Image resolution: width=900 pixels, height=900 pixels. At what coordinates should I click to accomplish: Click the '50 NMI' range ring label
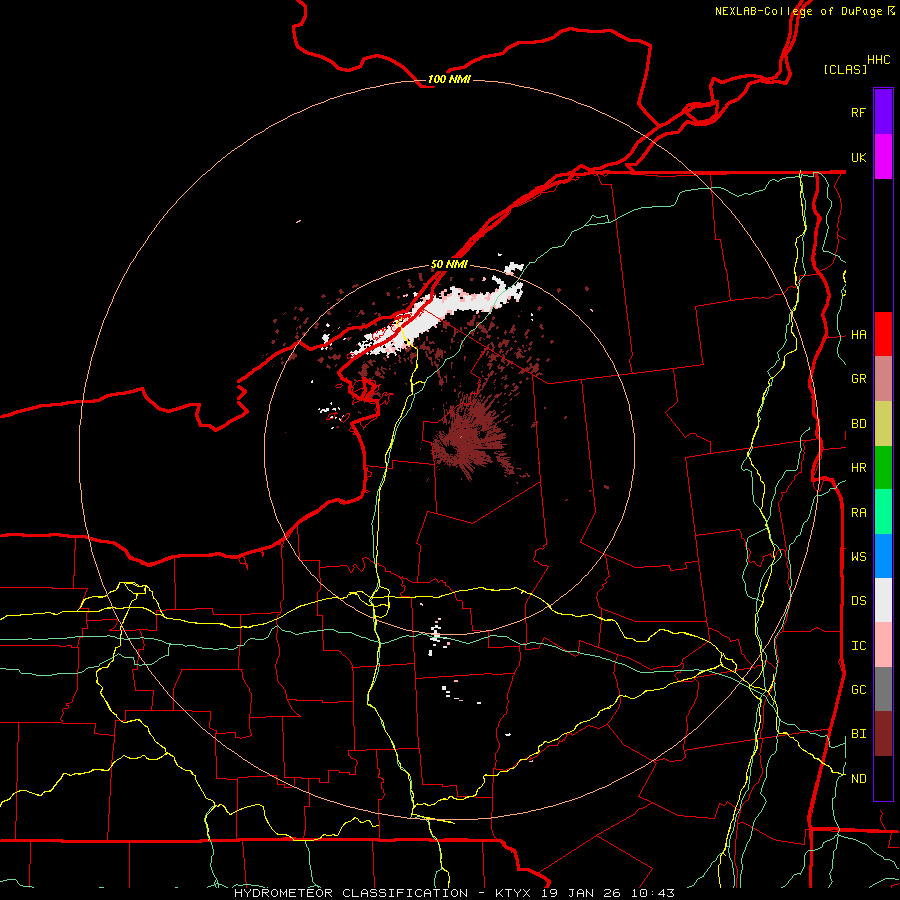tap(449, 264)
